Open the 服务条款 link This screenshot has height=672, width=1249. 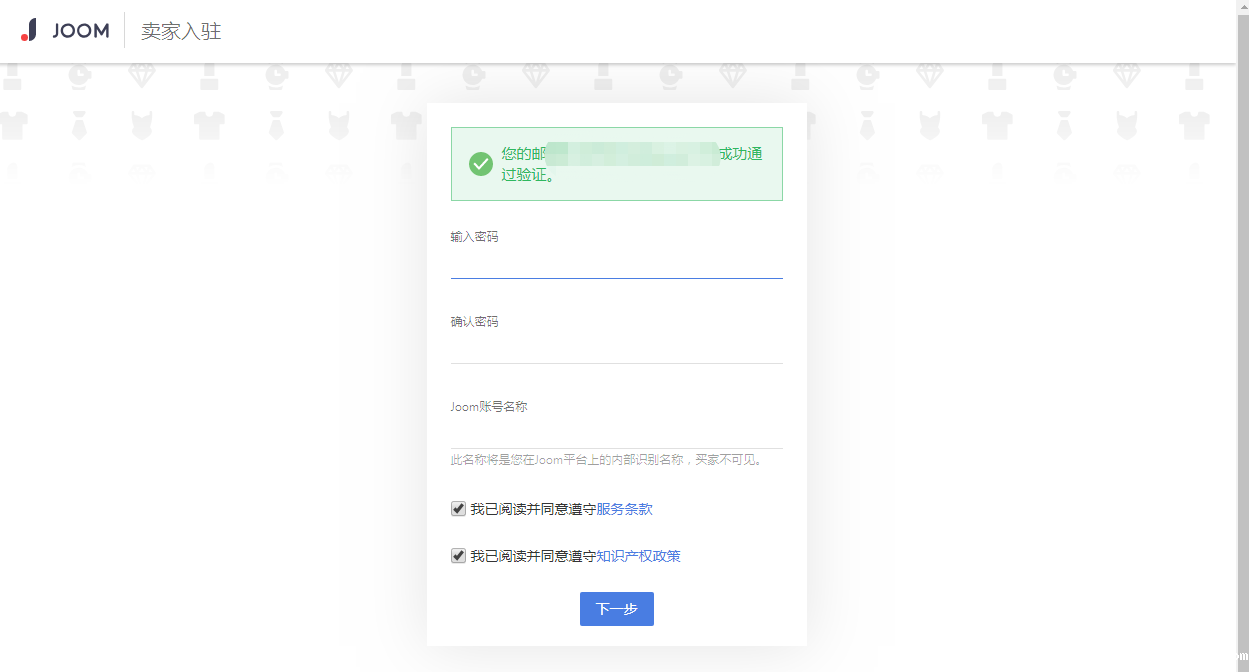pyautogui.click(x=625, y=509)
